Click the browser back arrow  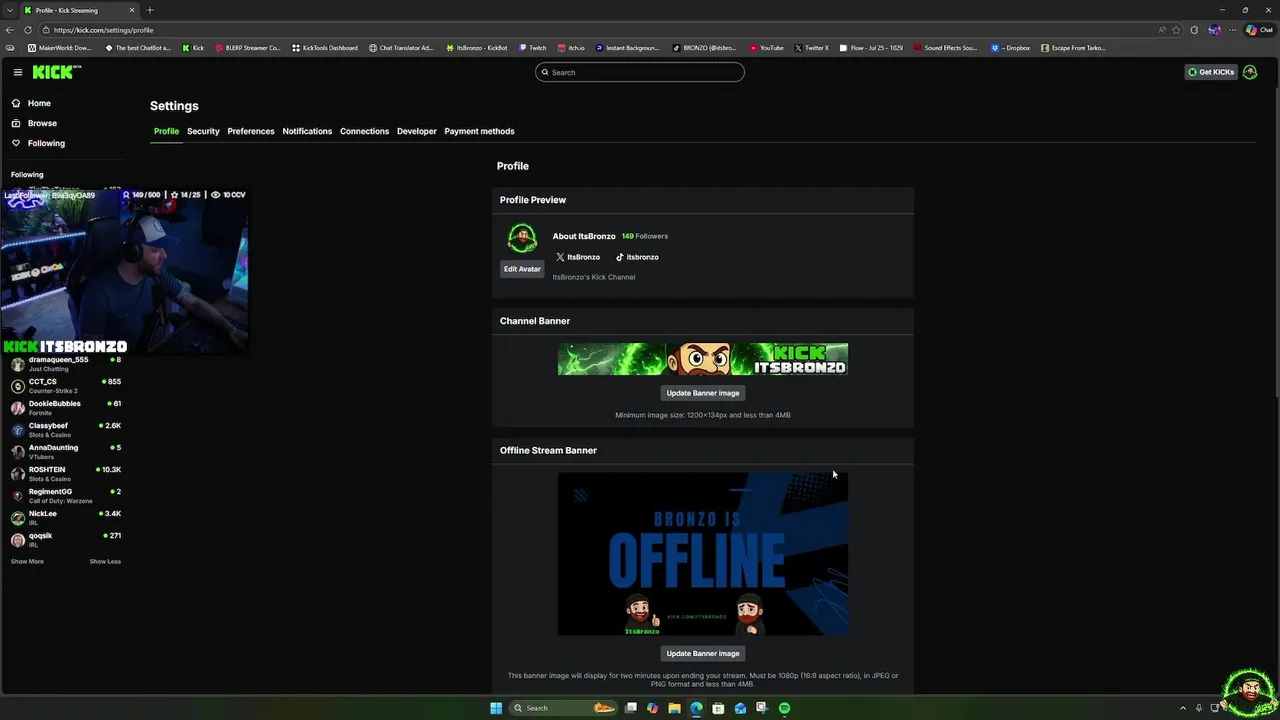pos(10,30)
